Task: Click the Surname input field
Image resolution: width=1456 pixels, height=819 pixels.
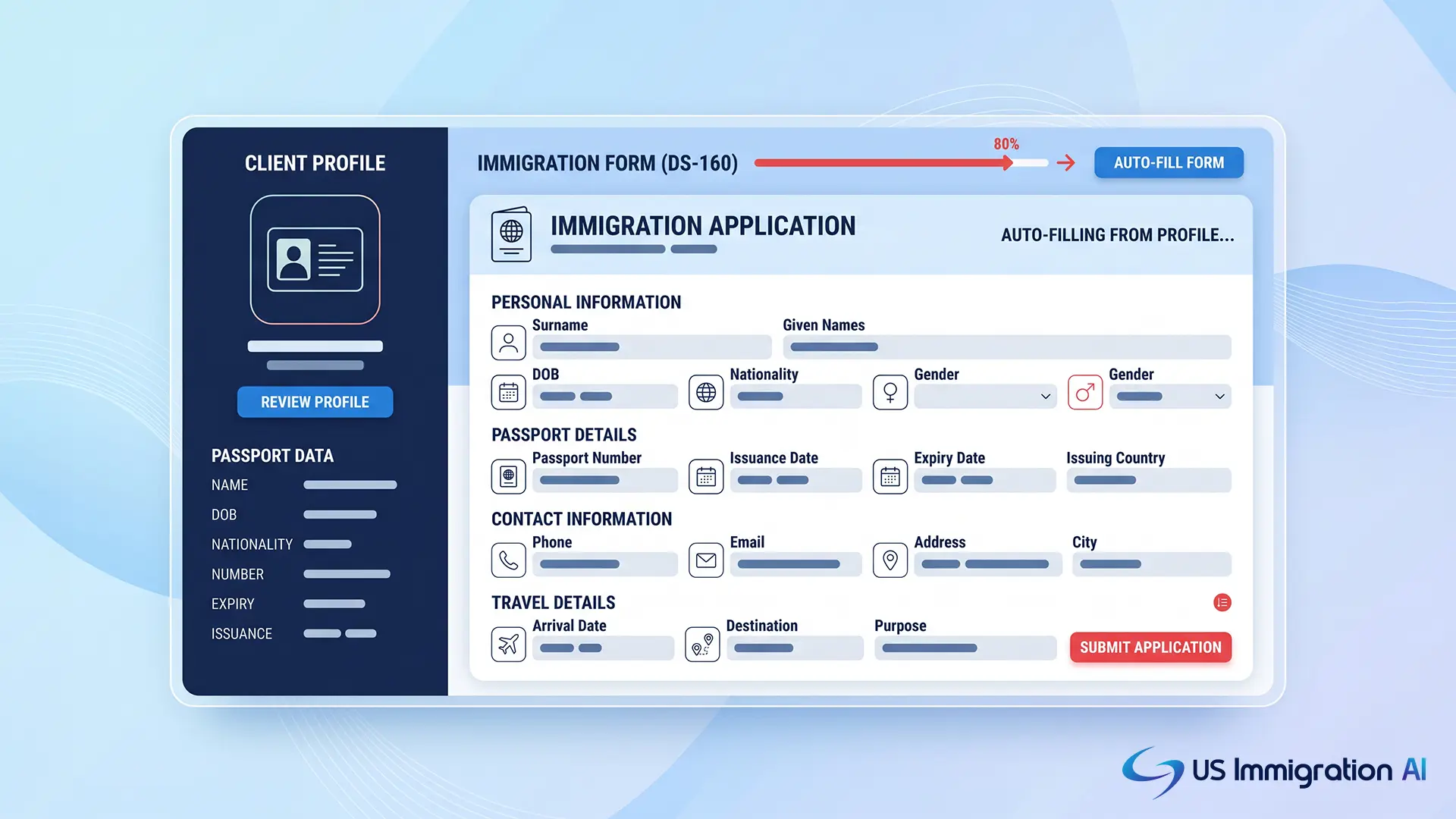Action: point(651,347)
